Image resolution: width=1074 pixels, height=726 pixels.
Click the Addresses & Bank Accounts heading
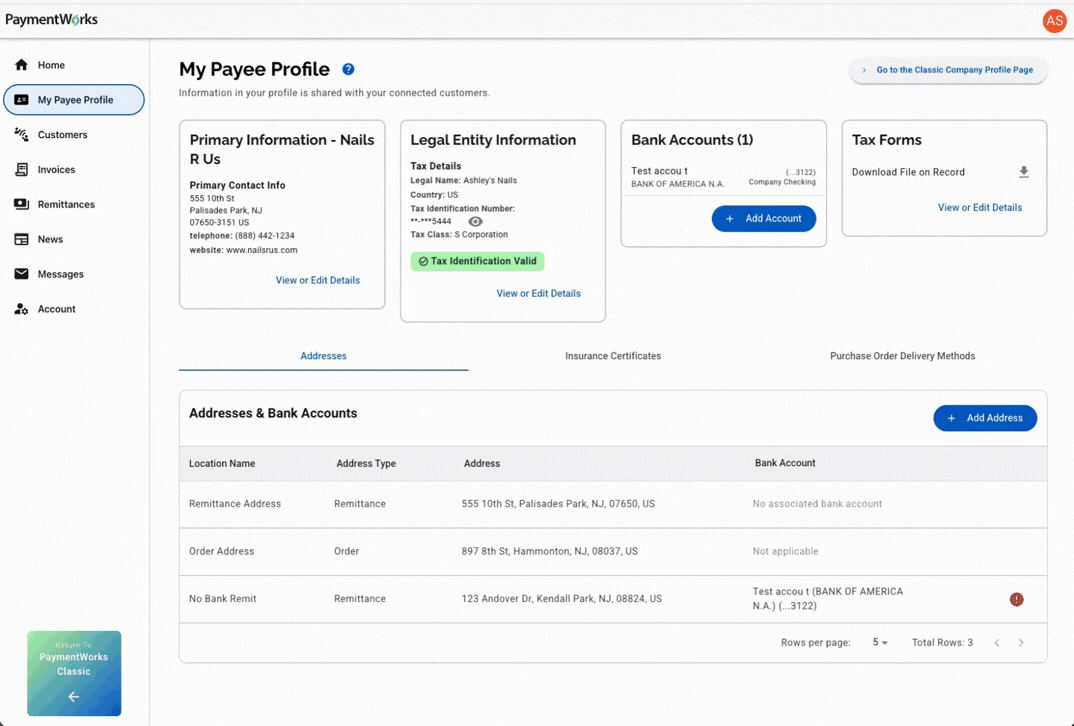273,413
